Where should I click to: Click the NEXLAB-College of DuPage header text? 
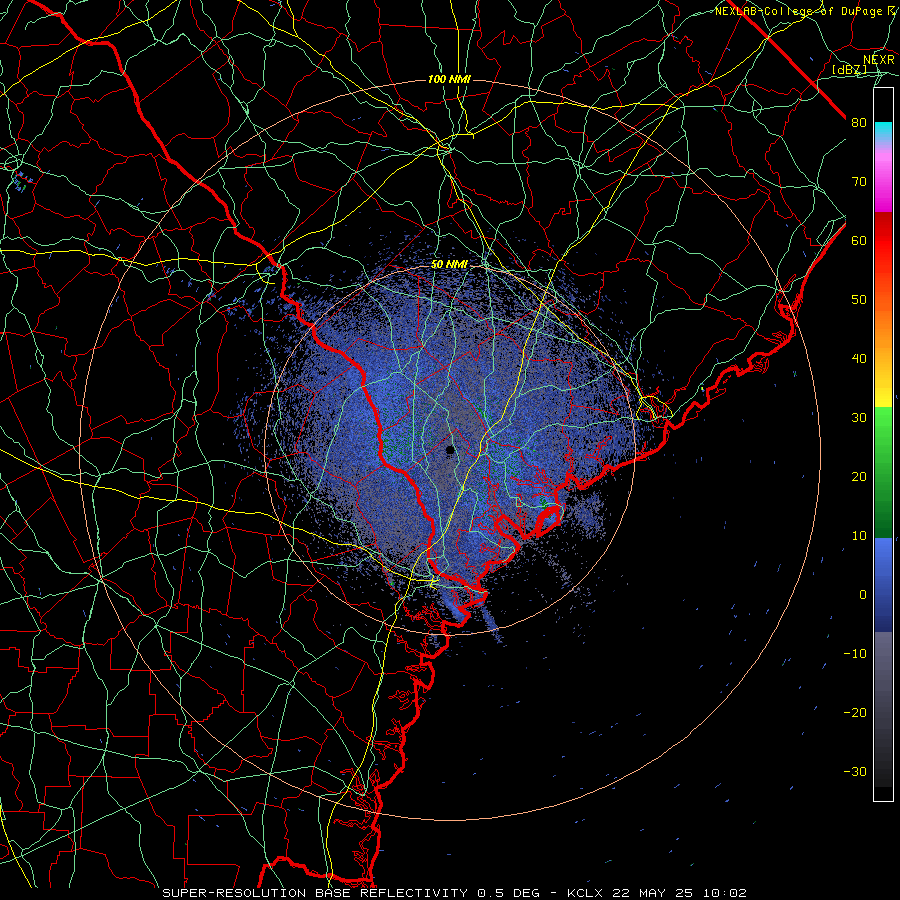(798, 11)
